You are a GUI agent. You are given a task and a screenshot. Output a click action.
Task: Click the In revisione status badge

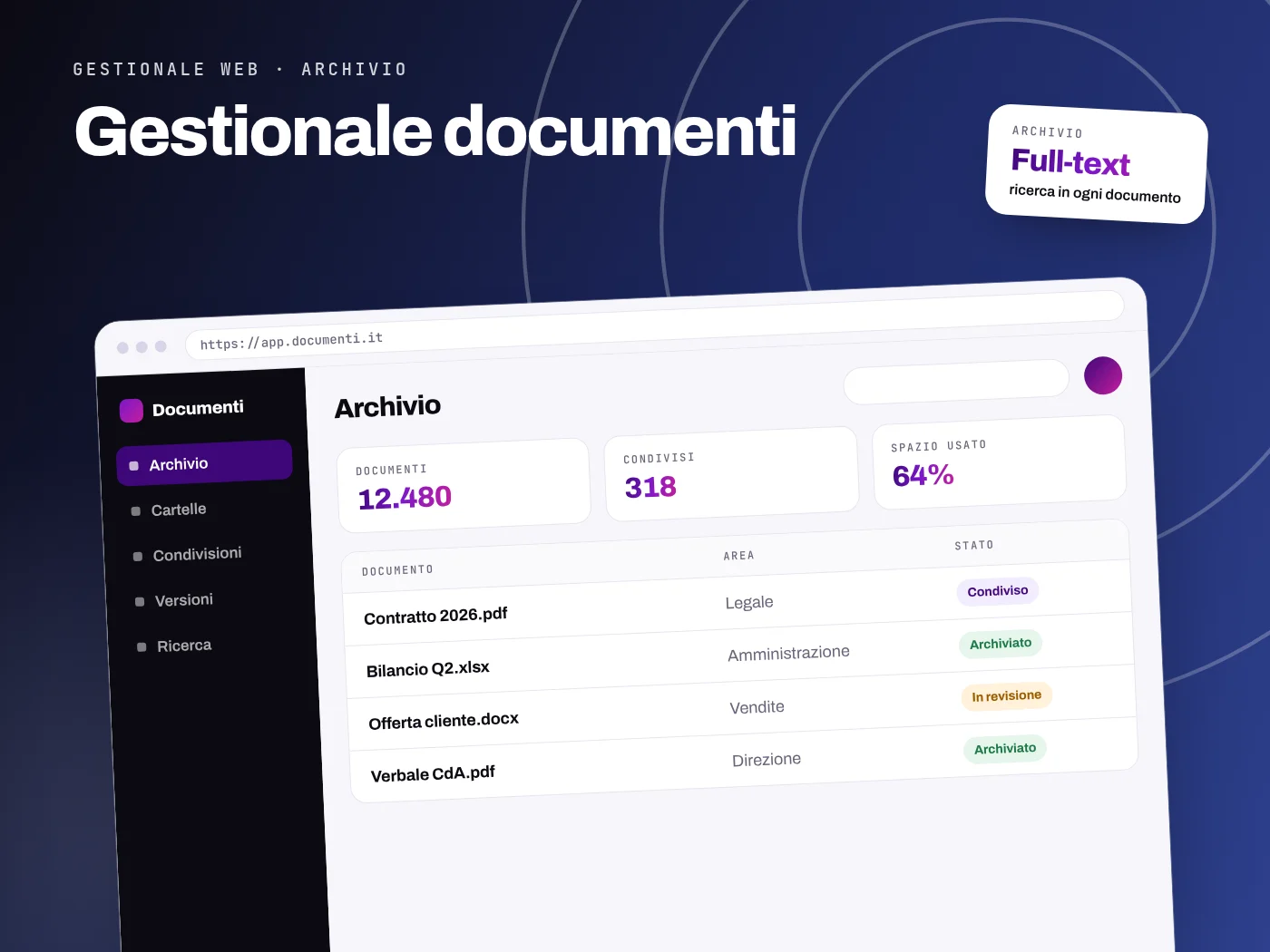[1007, 696]
